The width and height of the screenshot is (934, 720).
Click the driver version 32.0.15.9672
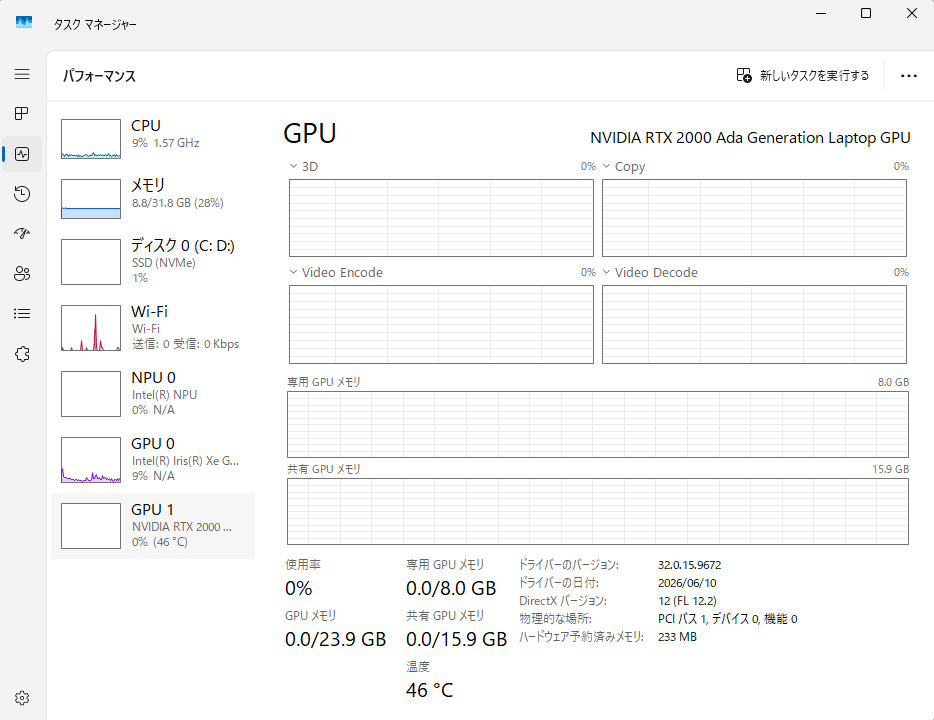pos(689,565)
